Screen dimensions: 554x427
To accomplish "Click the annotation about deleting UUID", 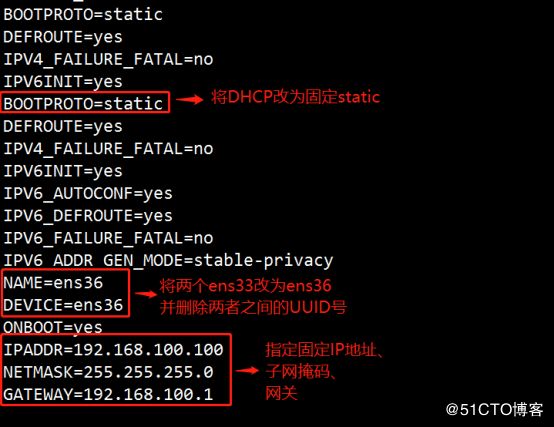I will coord(253,308).
